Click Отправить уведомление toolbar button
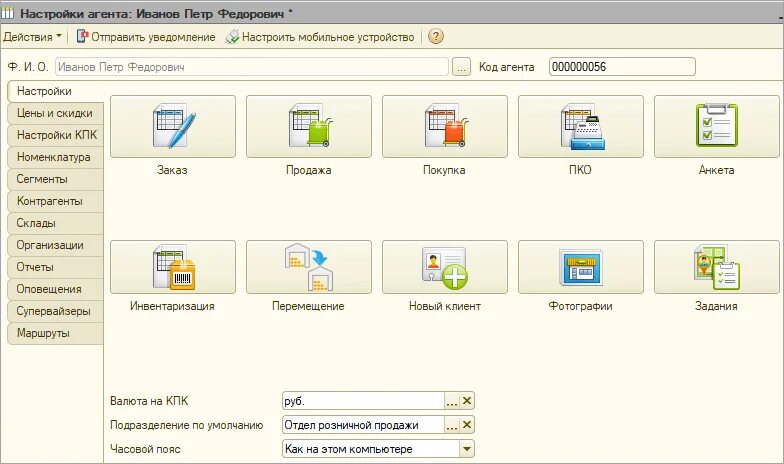 click(146, 37)
